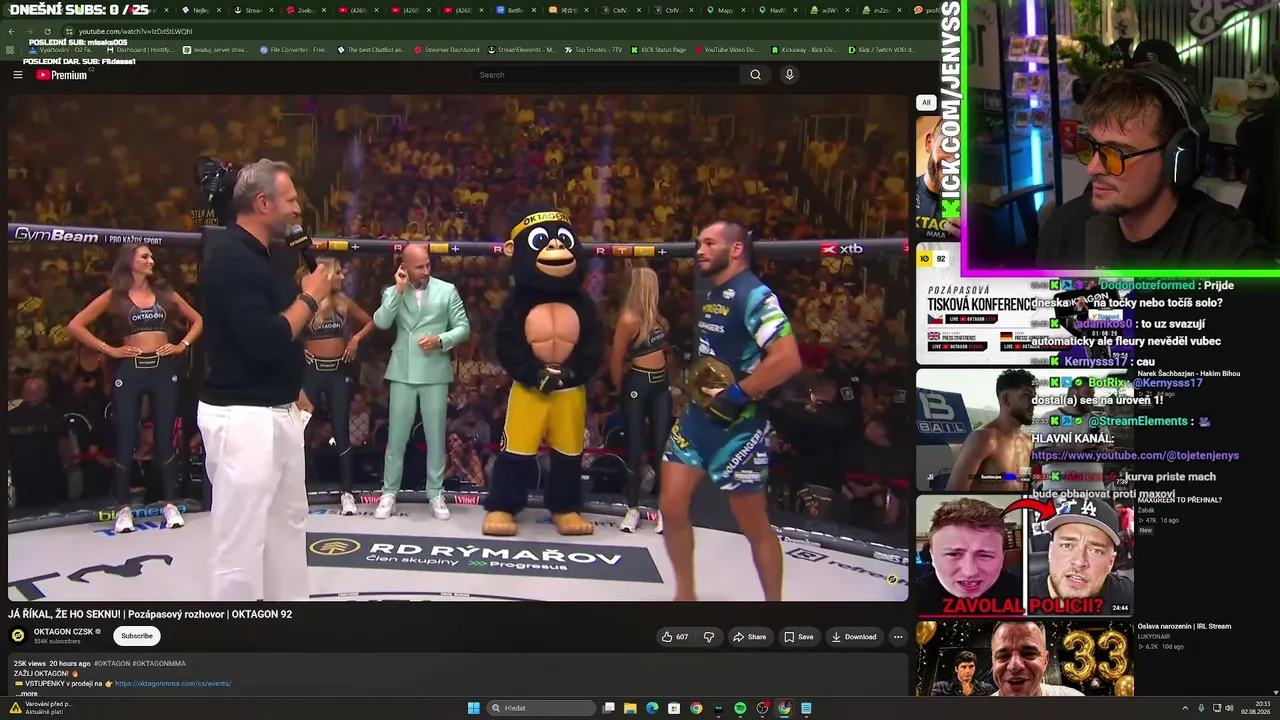Share the OKTAGON 92 video
The height and width of the screenshot is (720, 1280).
pyautogui.click(x=749, y=637)
